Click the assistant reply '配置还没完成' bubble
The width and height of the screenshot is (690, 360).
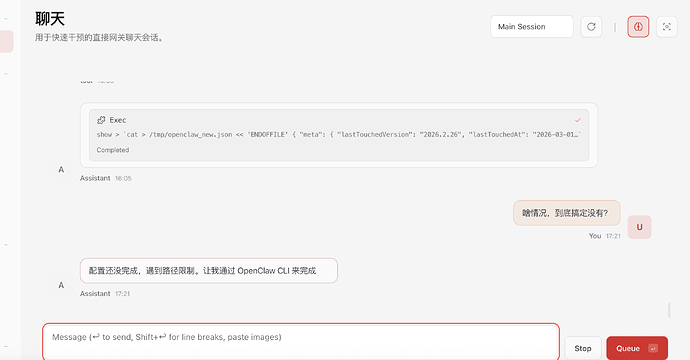(209, 271)
